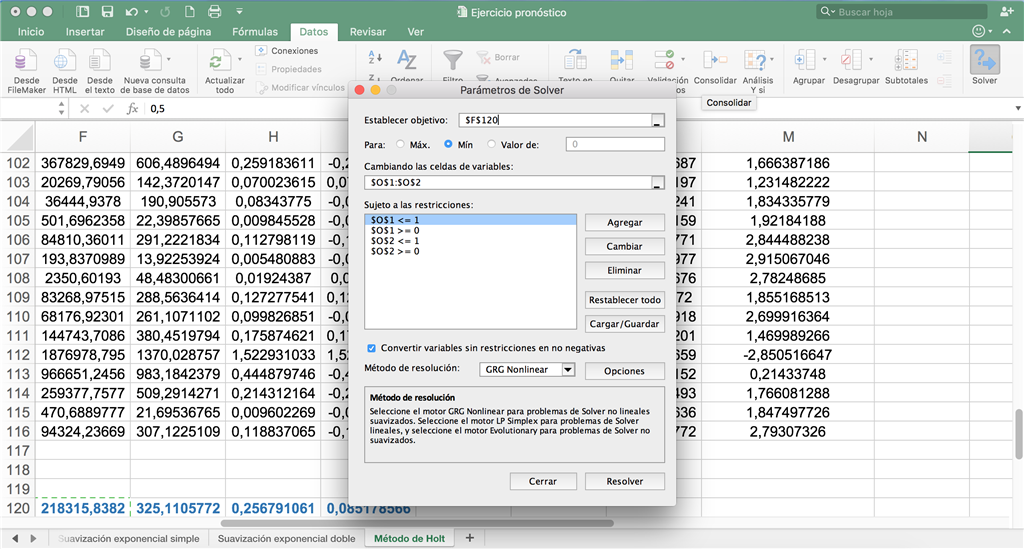Select the $O$2 <= 1 constraint row
Screen dimensions: 1024x549
click(394, 240)
